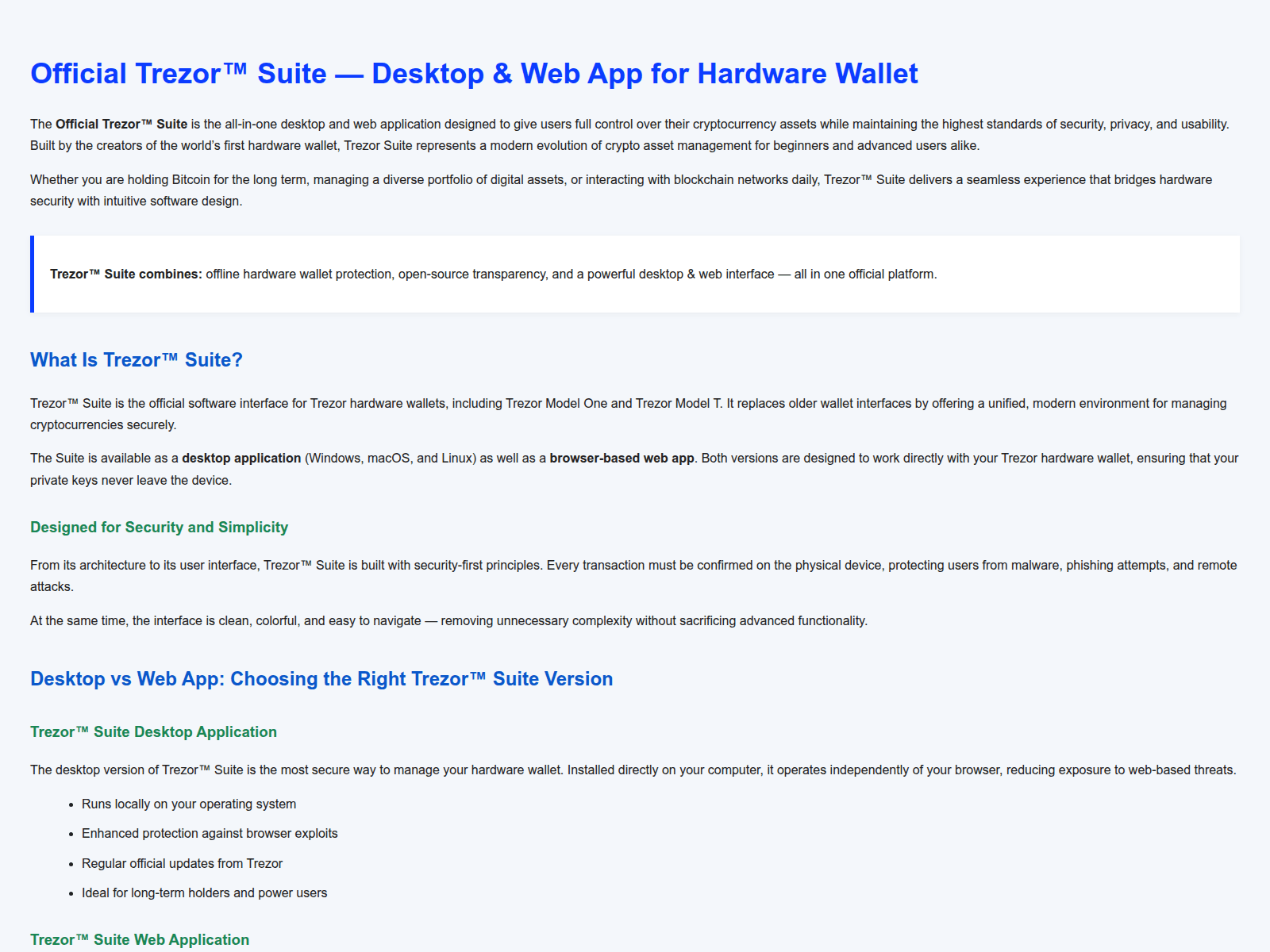Select the heading What Is Trezor Suite?
This screenshot has height=952, width=1270.
[136, 359]
